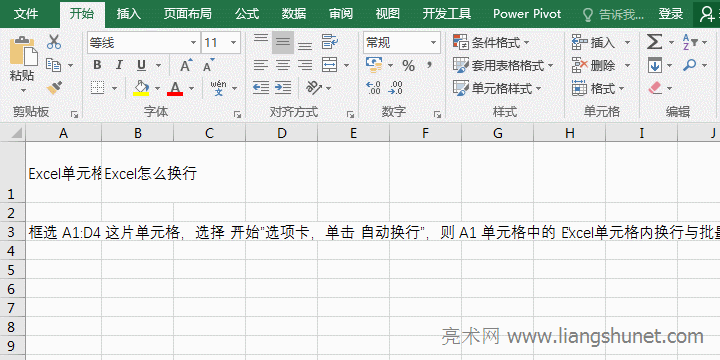Viewport: 720px width, 360px height.
Task: Toggle the Middle Align button
Action: pyautogui.click(x=283, y=42)
